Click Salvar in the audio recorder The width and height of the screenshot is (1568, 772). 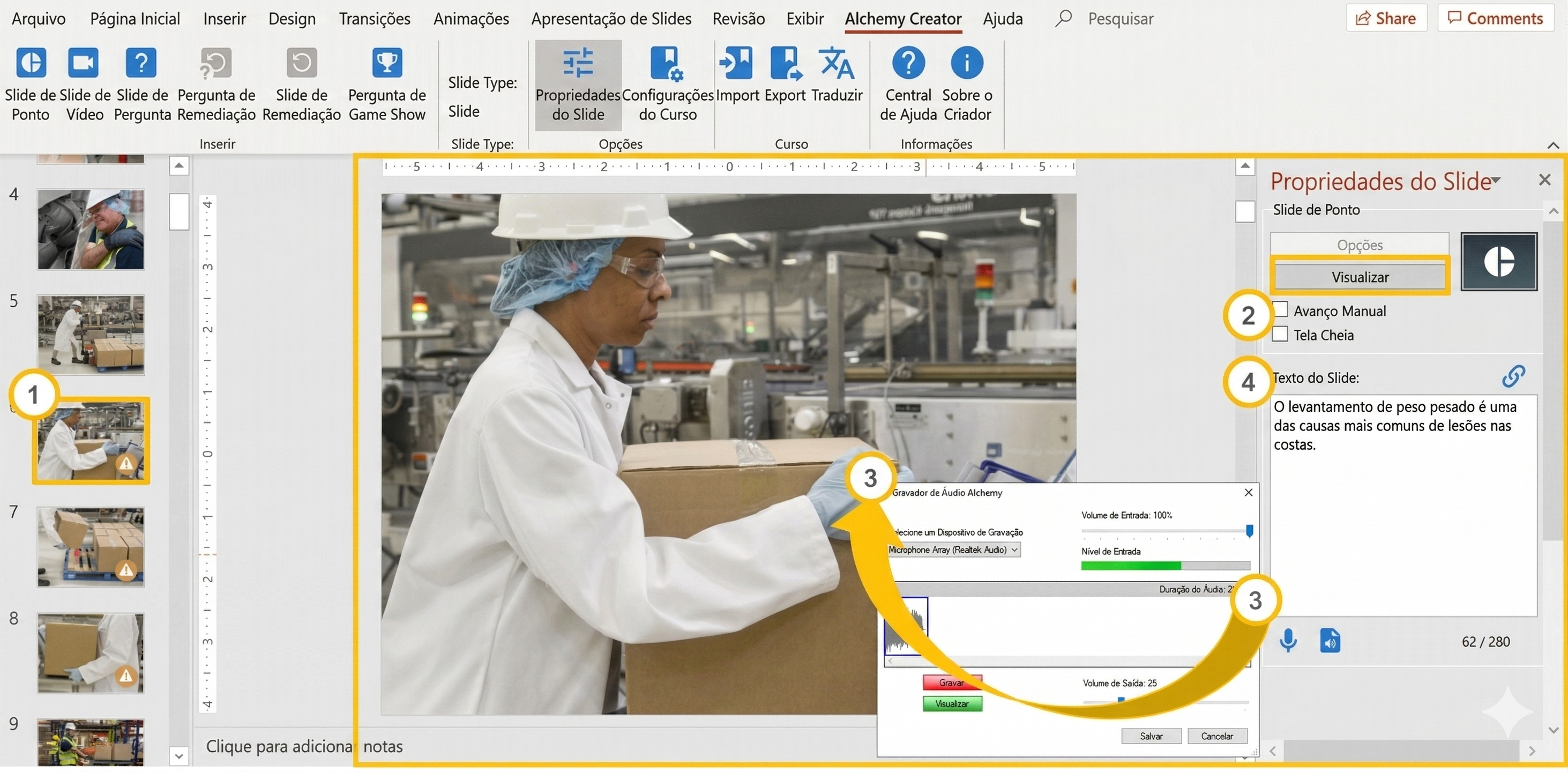click(1151, 736)
